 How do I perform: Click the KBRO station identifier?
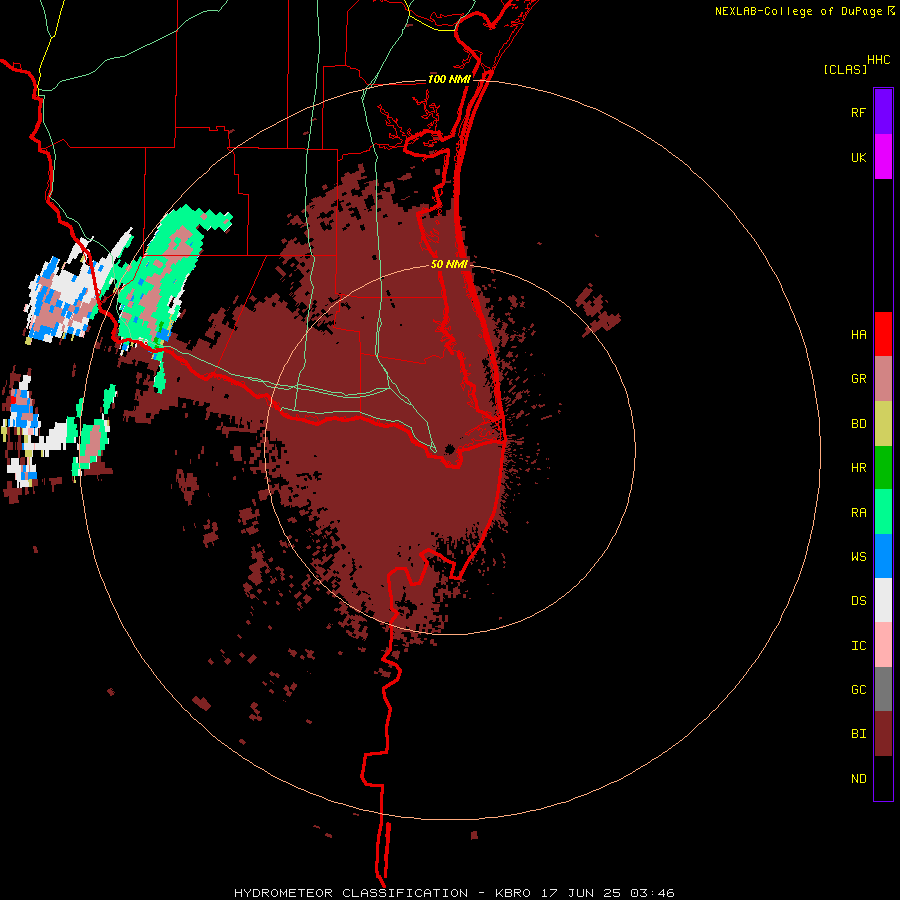[513, 893]
